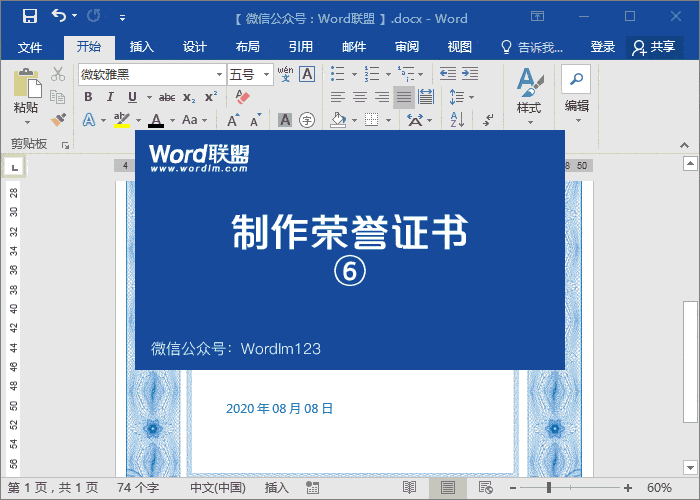Activate the Format Painter brush
The image size is (700, 500).
(x=58, y=119)
